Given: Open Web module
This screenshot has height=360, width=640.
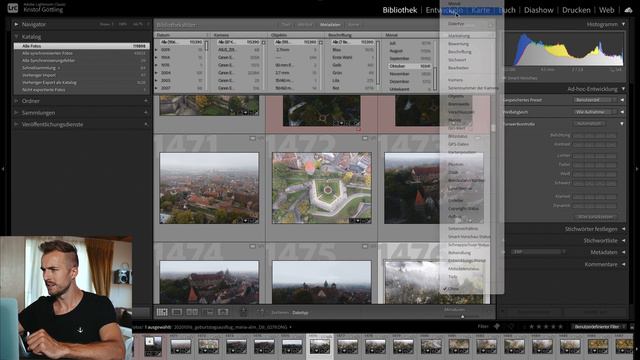Looking at the screenshot, I should 607,10.
